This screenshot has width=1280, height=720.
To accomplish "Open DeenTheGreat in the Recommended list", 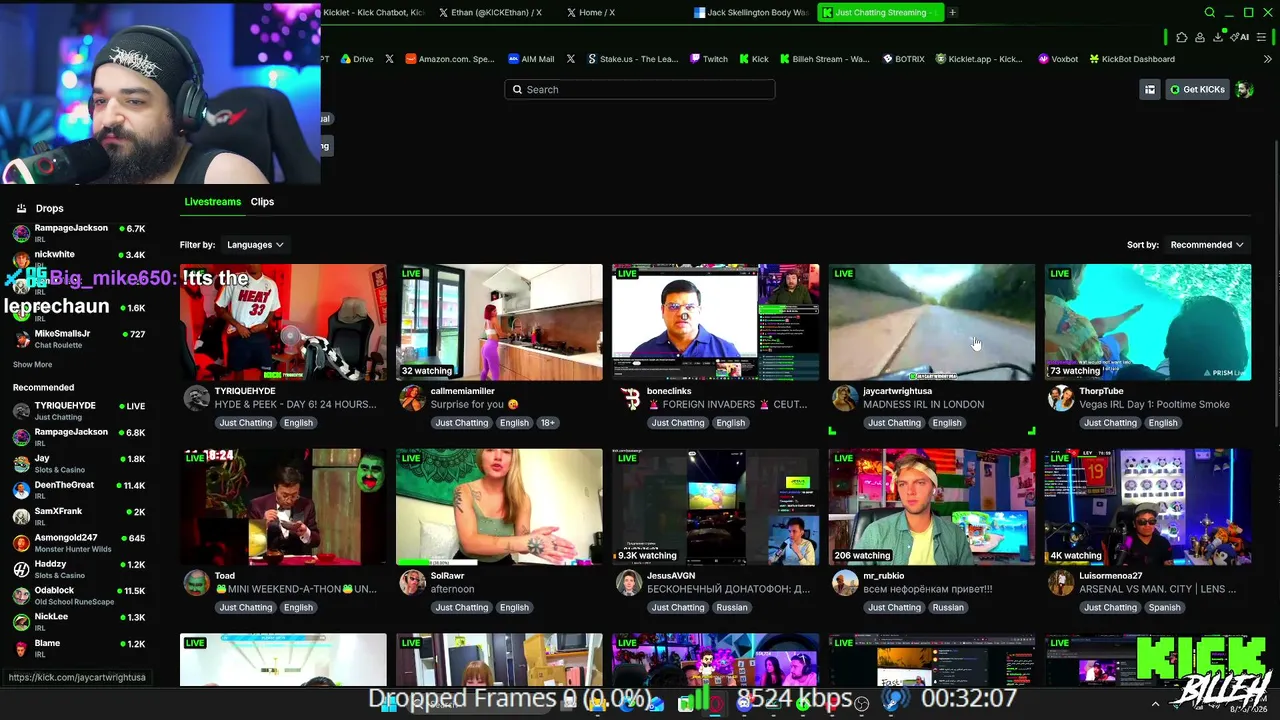I will pos(79,489).
